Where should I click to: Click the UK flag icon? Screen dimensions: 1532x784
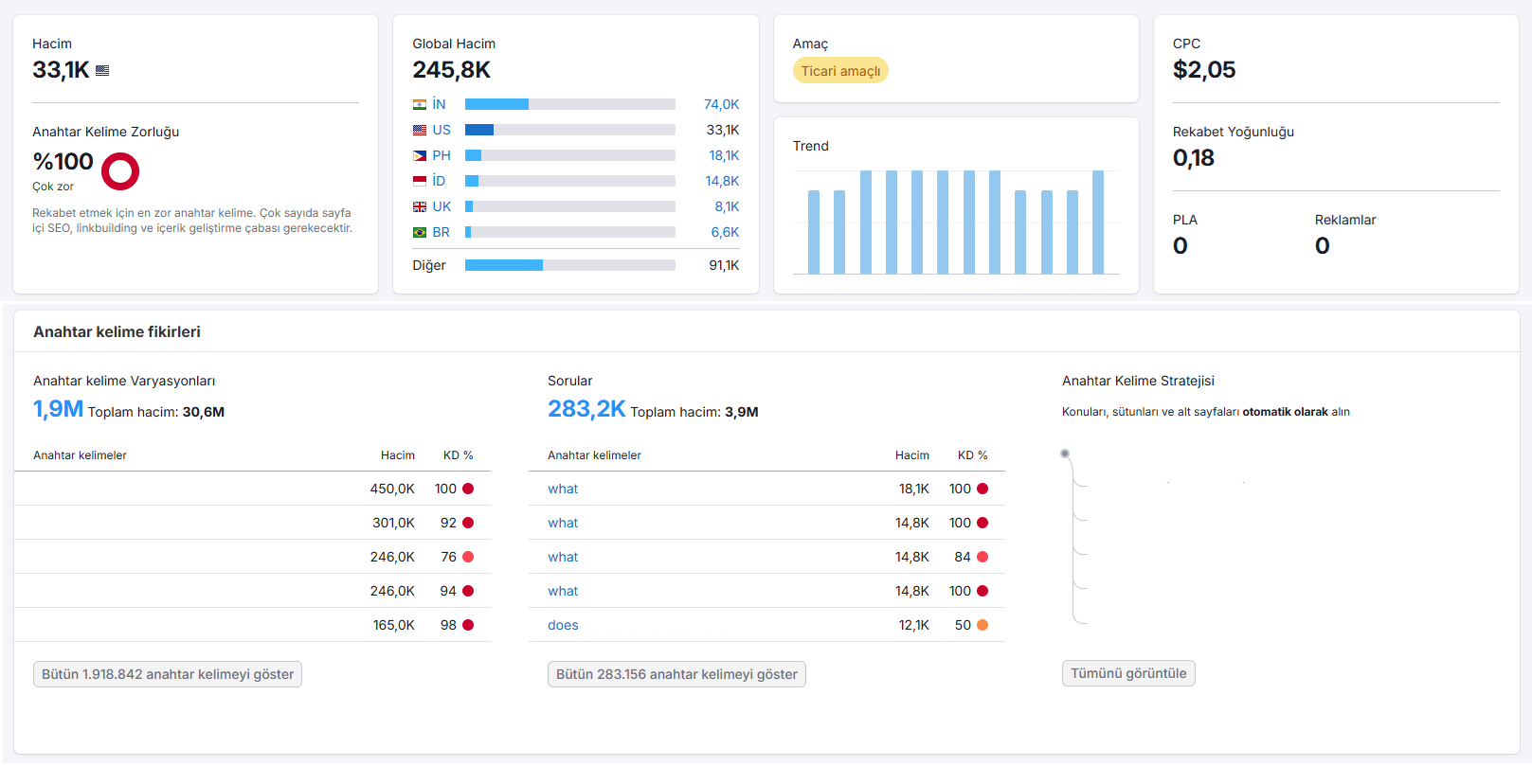tap(420, 206)
